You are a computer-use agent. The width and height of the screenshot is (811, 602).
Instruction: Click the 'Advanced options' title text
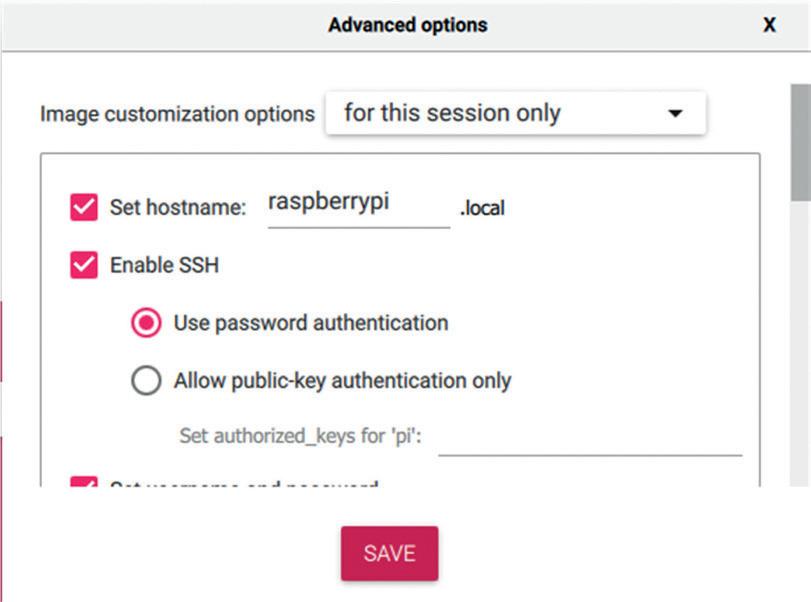point(408,25)
